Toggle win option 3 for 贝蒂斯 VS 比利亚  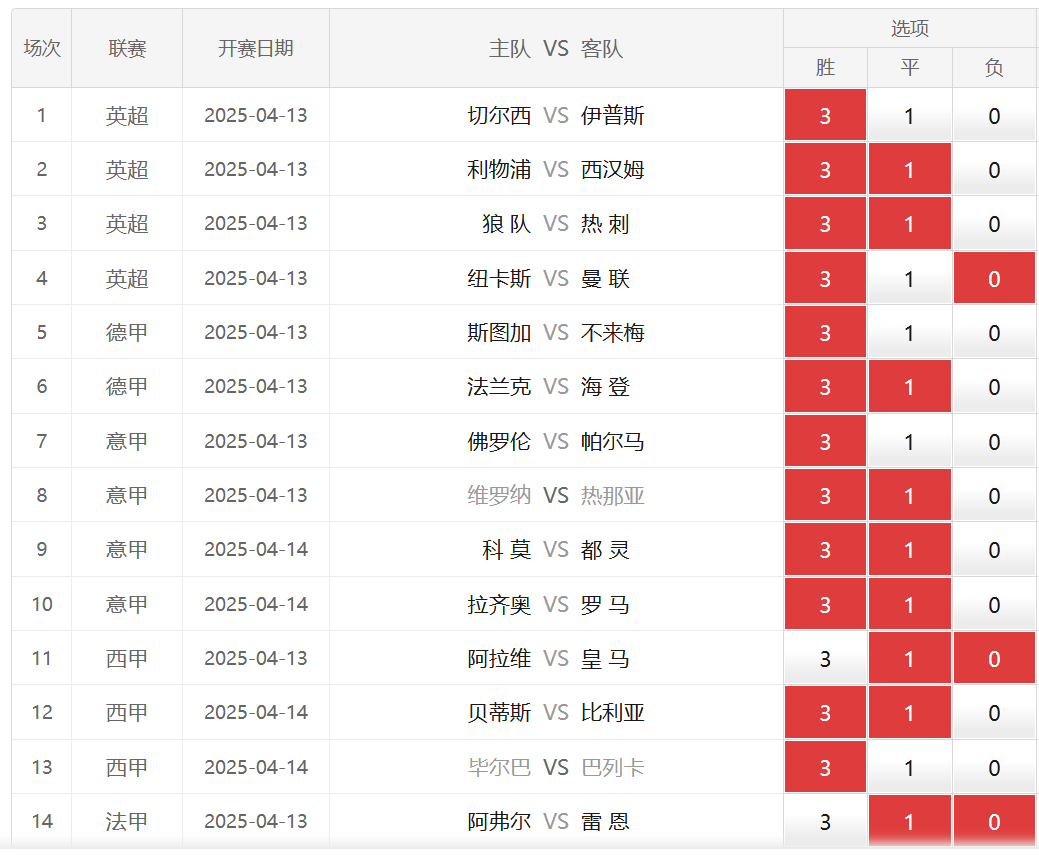click(825, 713)
